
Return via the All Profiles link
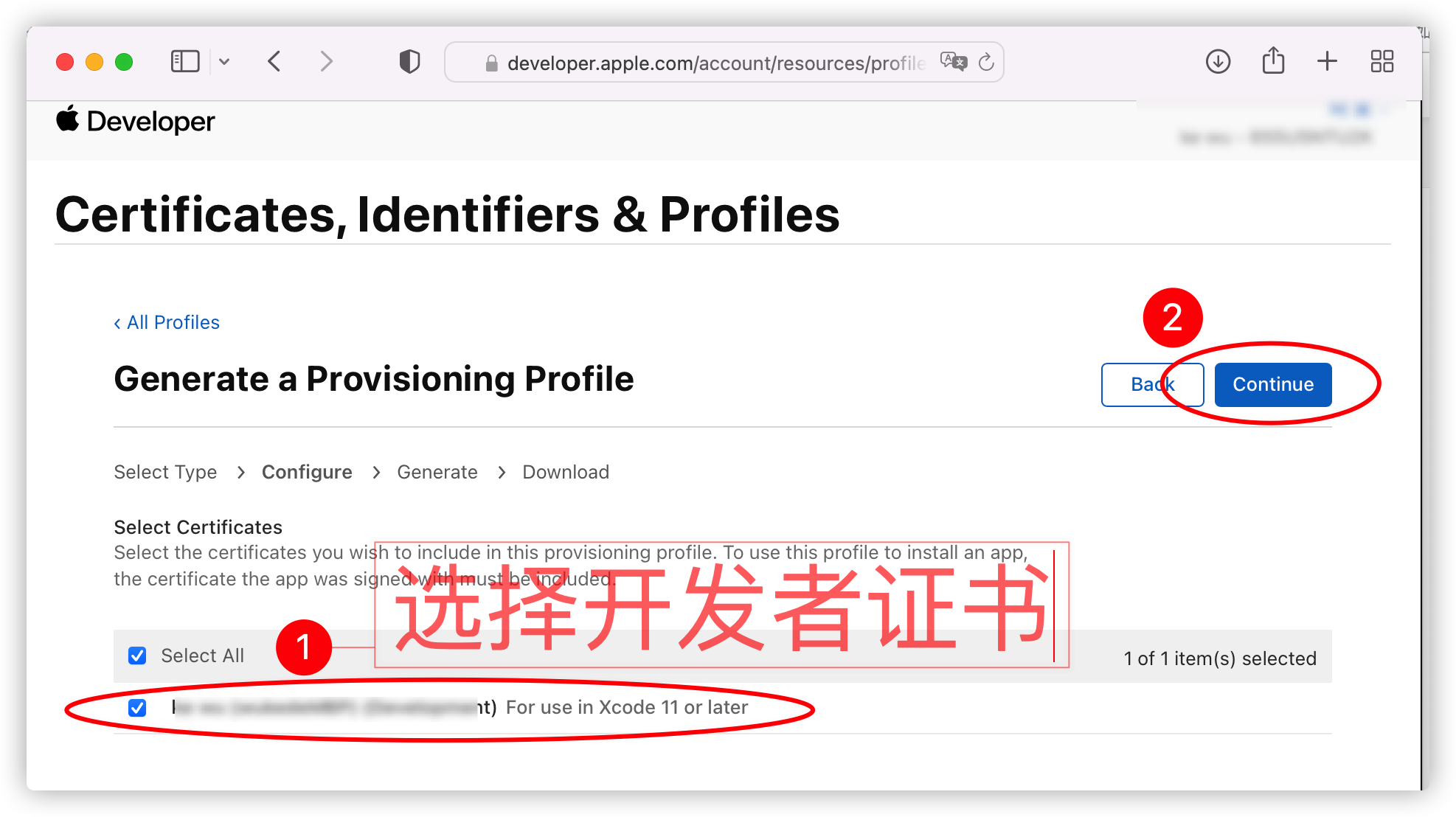(167, 322)
